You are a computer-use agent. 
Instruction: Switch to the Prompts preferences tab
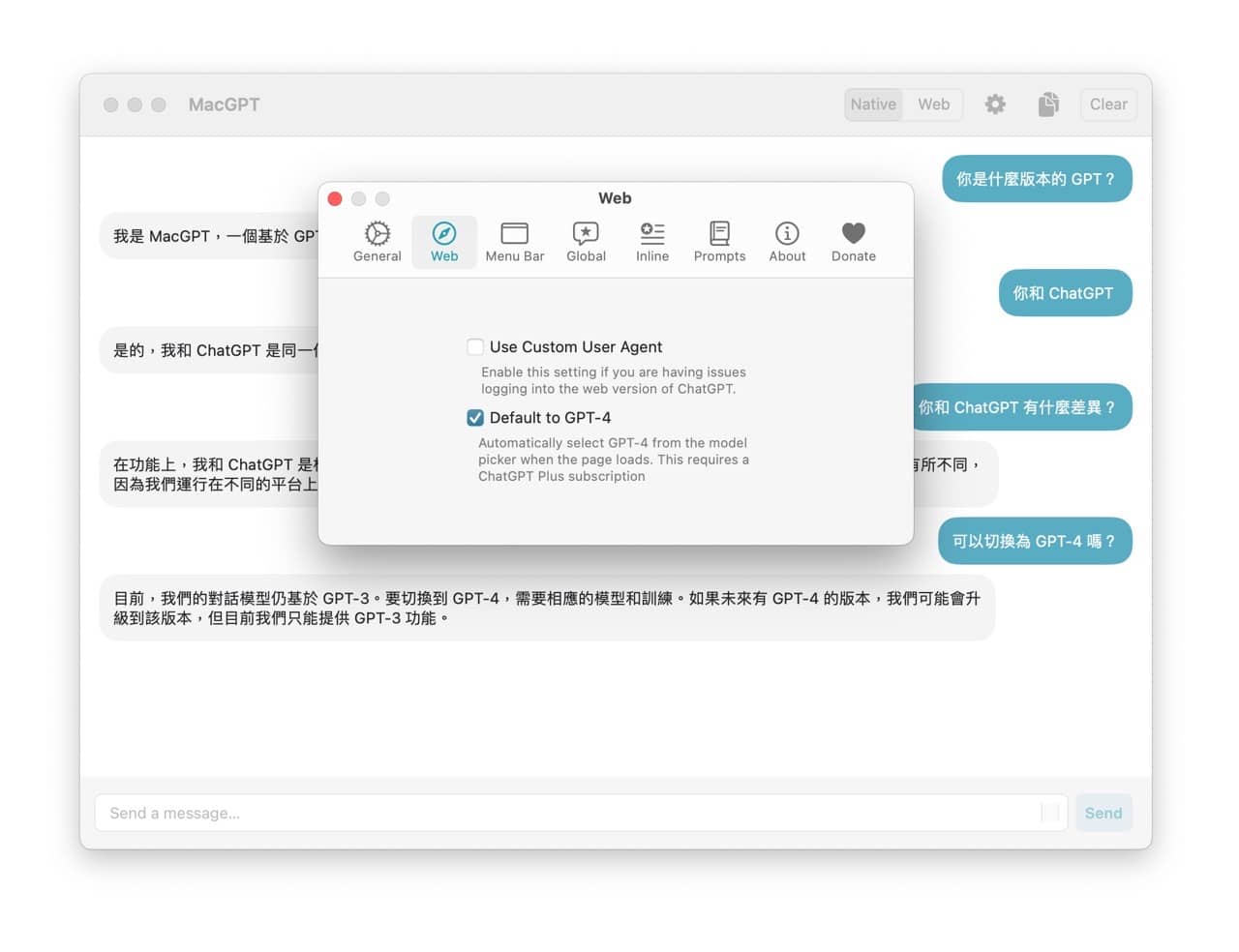(x=719, y=242)
